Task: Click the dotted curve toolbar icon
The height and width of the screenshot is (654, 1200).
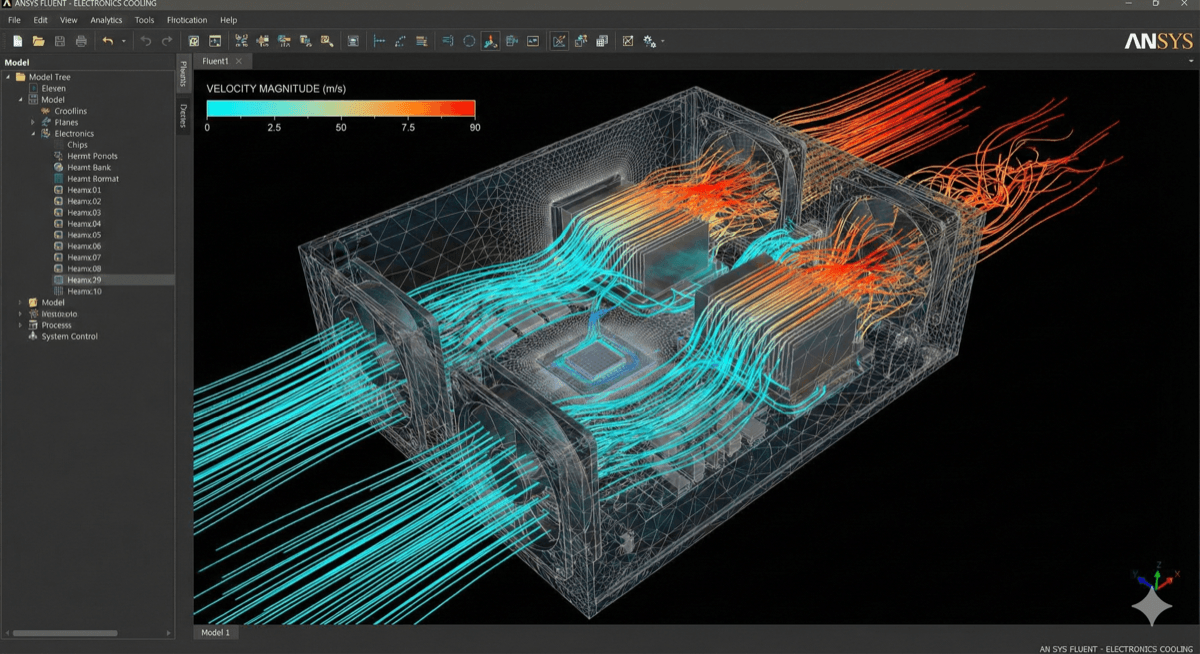Action: coord(400,41)
